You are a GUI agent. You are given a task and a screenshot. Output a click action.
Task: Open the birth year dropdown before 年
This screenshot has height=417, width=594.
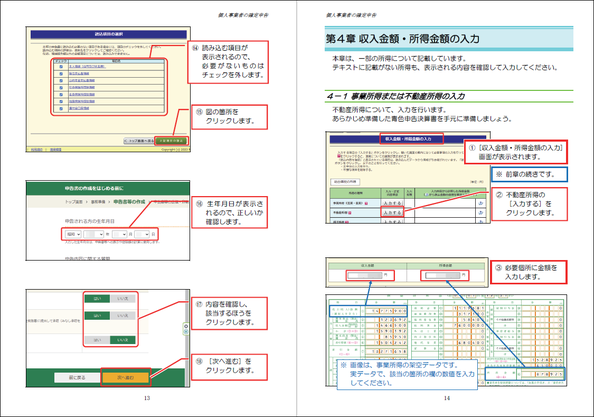93,234
